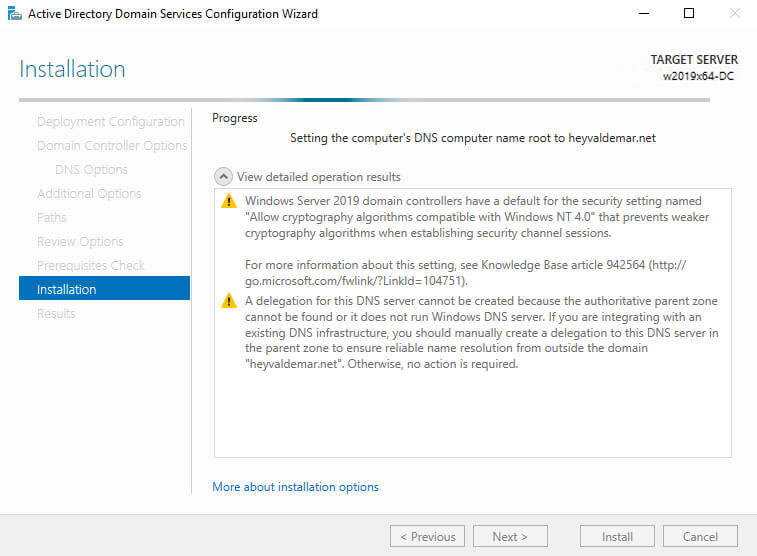Image resolution: width=757 pixels, height=556 pixels.
Task: Select Deployment Configuration in the sidebar
Action: click(x=111, y=122)
